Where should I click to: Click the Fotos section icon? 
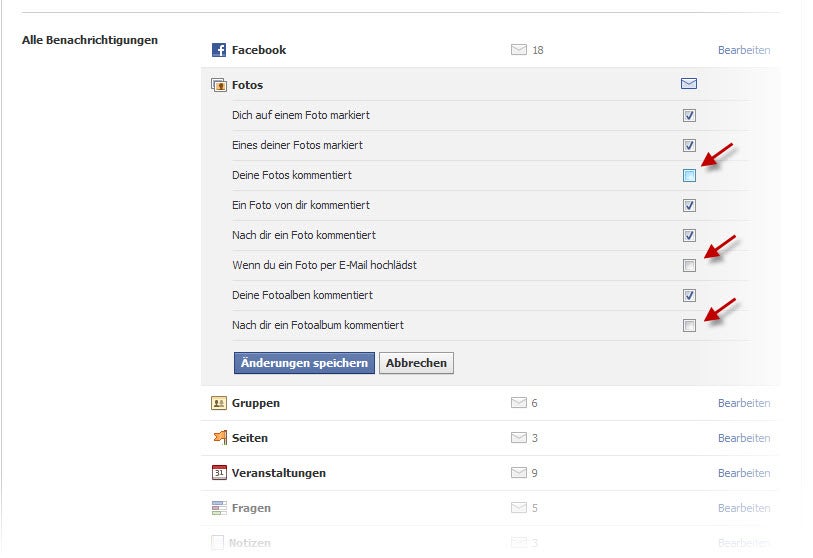(x=219, y=85)
